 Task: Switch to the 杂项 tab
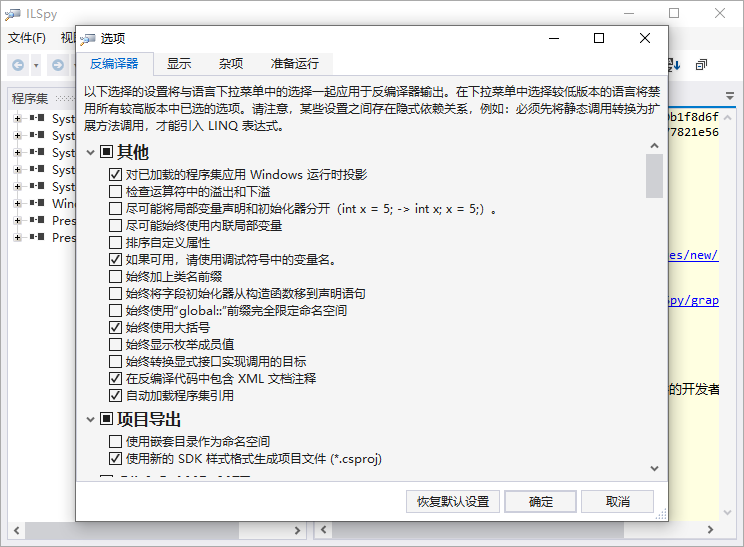tap(231, 64)
